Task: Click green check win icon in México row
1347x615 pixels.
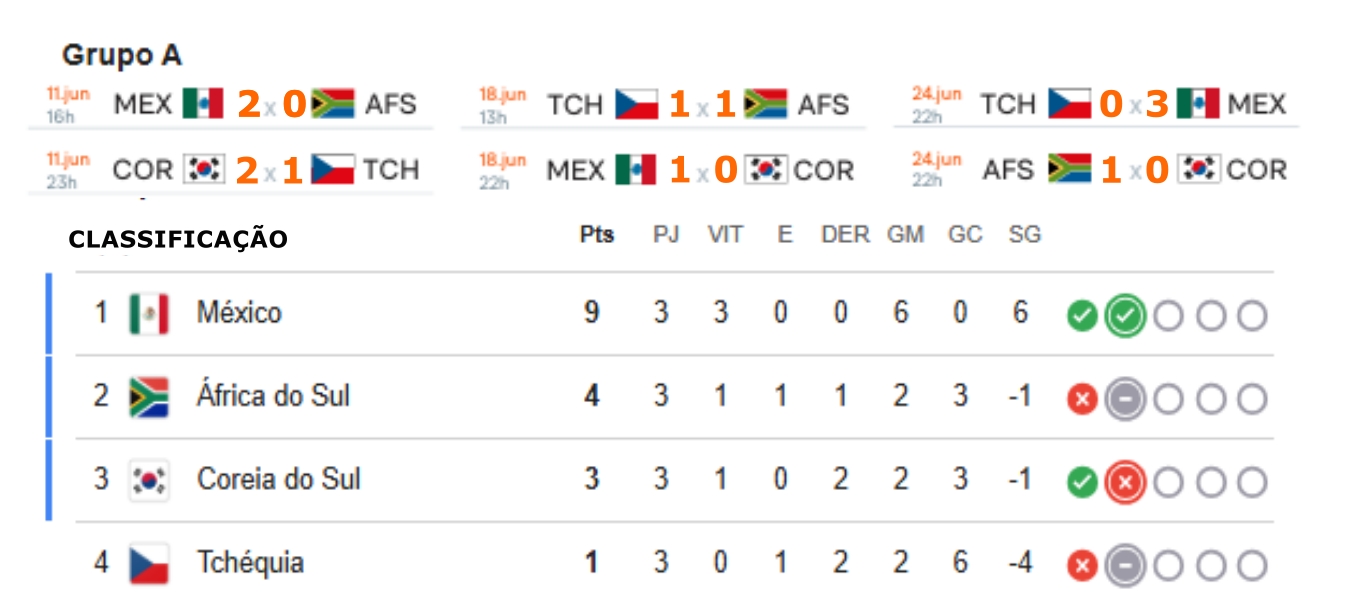Action: [x=1082, y=317]
